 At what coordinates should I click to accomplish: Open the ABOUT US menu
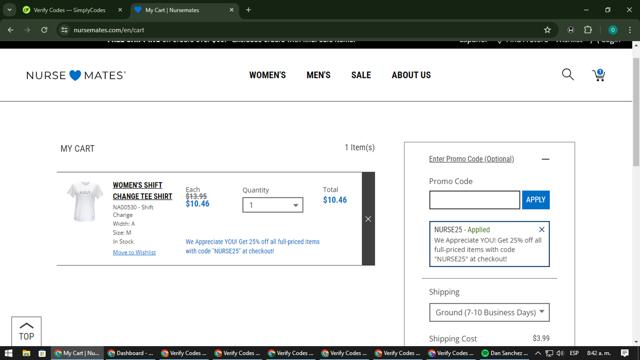tap(411, 75)
